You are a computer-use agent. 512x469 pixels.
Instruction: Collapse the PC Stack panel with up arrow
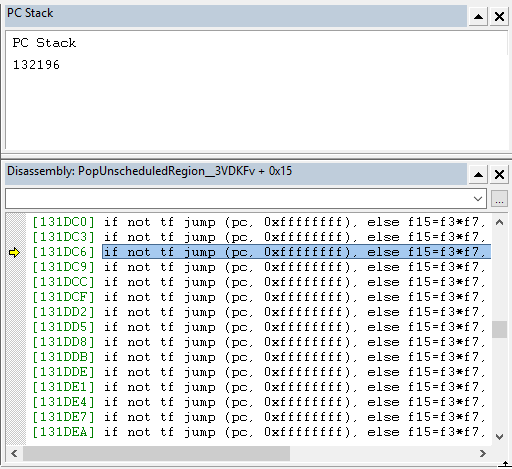478,16
